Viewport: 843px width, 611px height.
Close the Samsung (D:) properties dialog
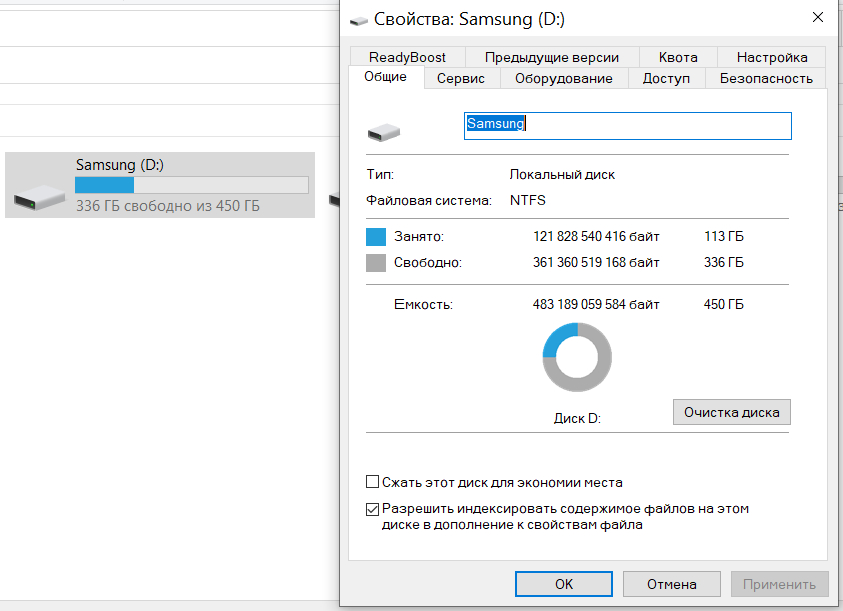pyautogui.click(x=819, y=19)
